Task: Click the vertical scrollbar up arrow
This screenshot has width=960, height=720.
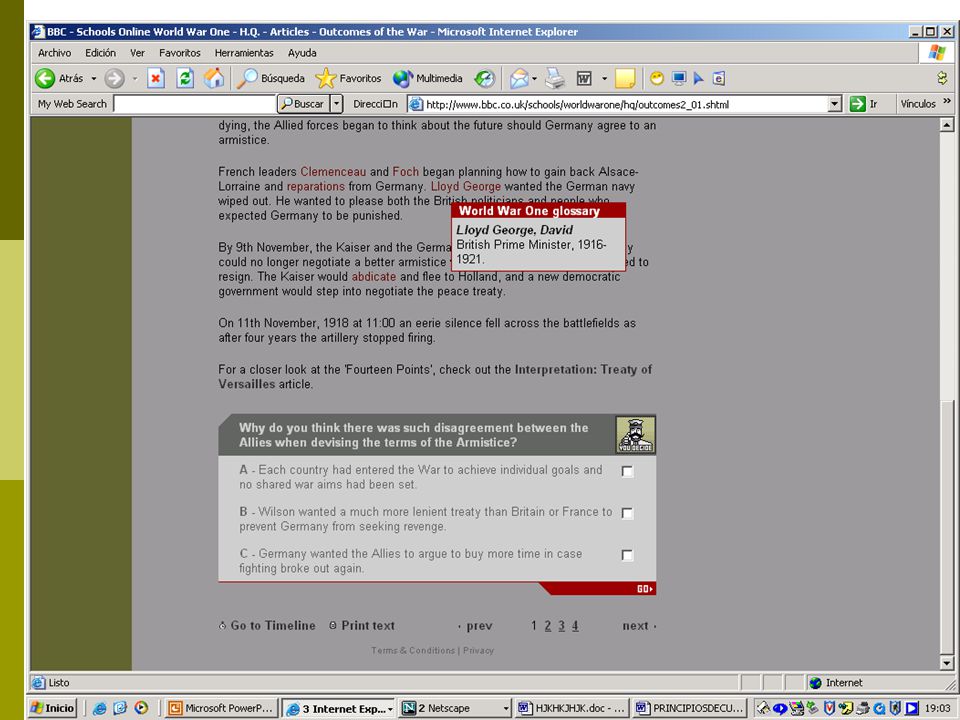Action: (947, 125)
